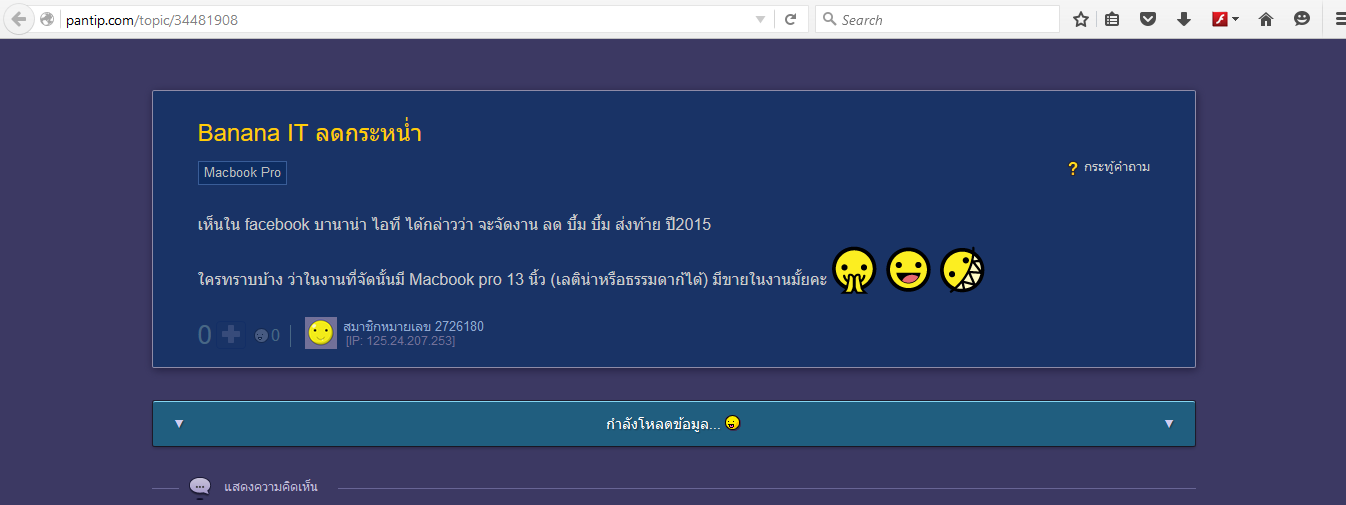Go to the Home page icon
The height and width of the screenshot is (505, 1346).
pyautogui.click(x=1266, y=19)
